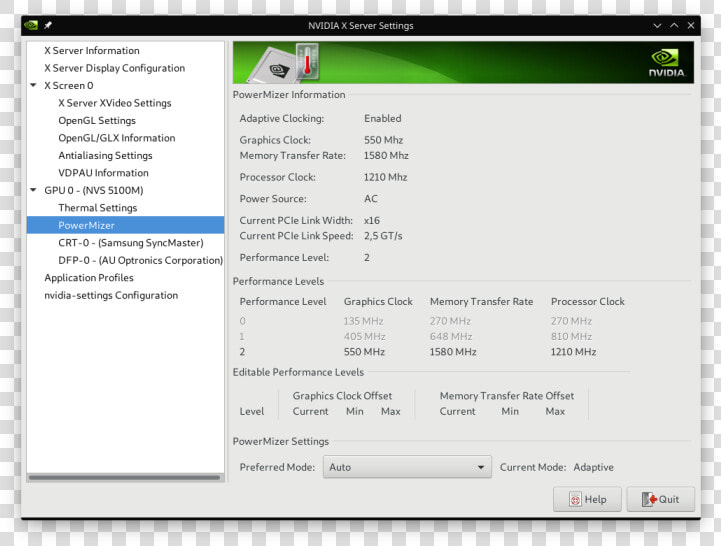Click the Memory Transfer Rate value 1580 Mhz
The image size is (721, 546).
(x=386, y=155)
